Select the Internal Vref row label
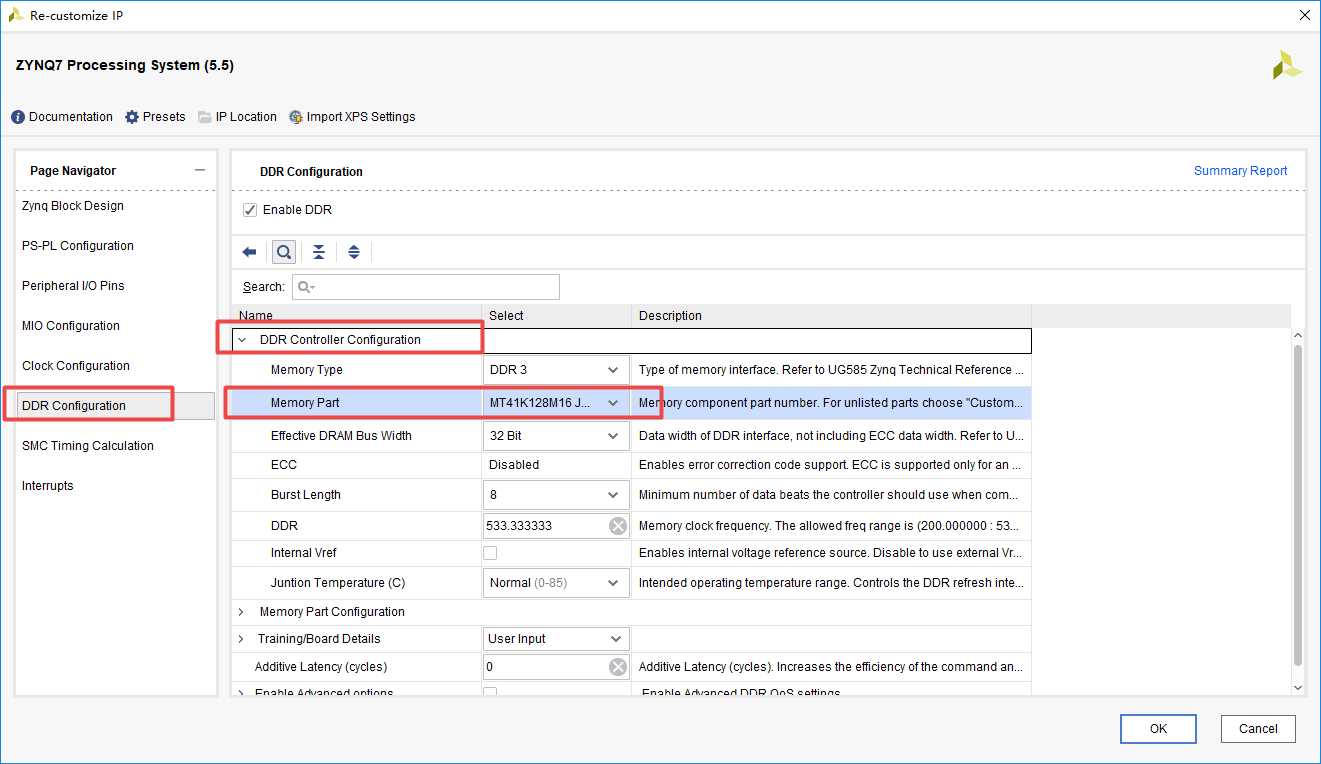Viewport: 1321px width, 764px height. [x=304, y=553]
